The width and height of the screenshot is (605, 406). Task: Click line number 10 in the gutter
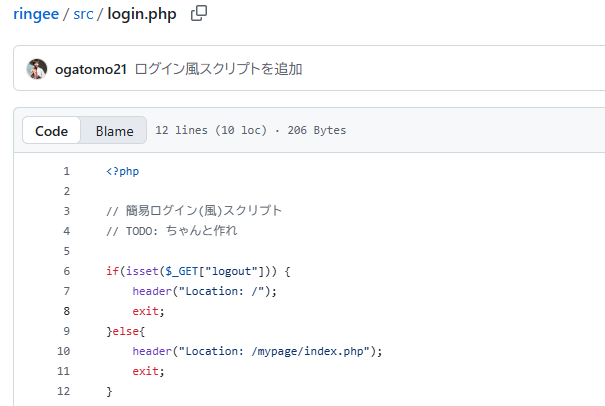64,351
